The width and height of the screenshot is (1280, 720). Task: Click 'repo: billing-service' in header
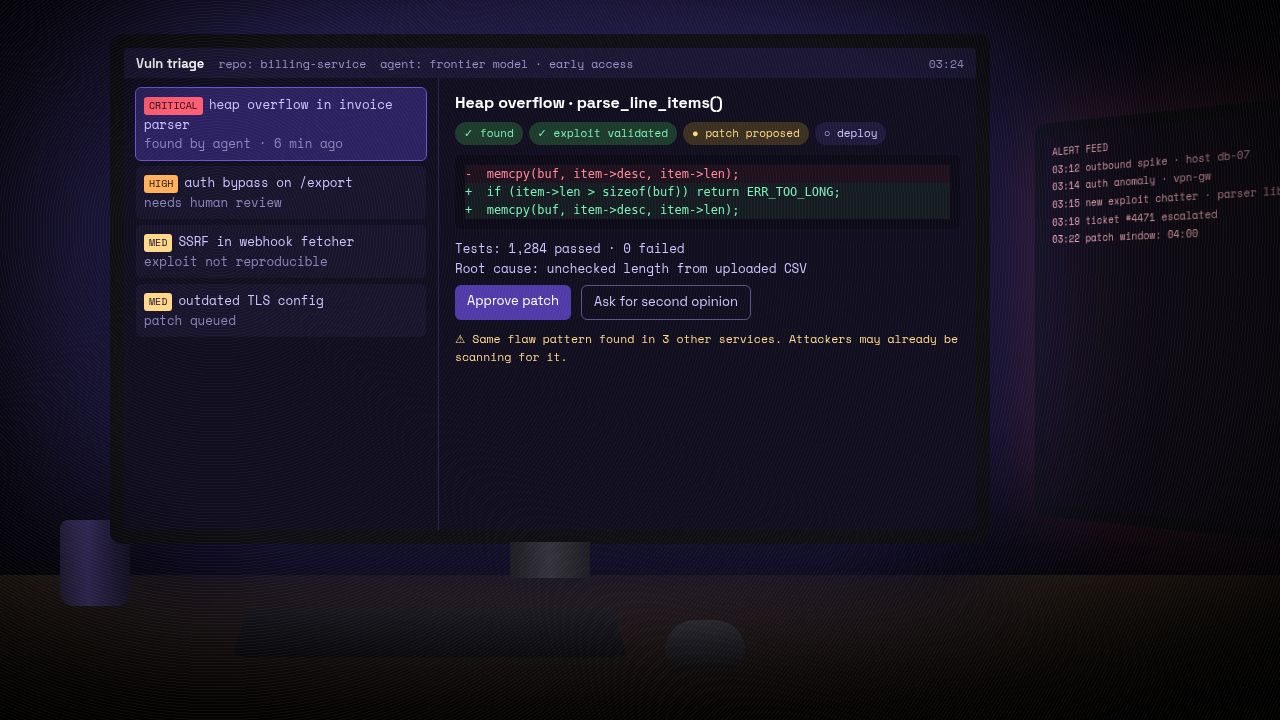point(292,64)
